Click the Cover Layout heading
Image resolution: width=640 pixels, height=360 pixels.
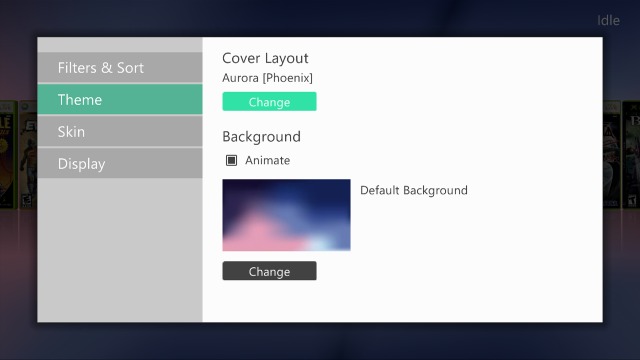pos(265,58)
